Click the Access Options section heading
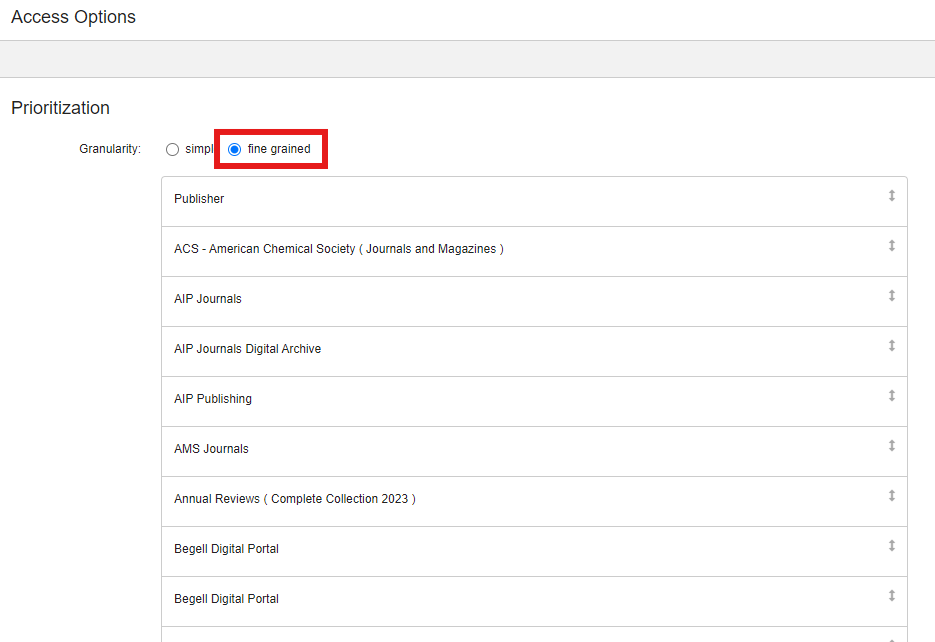This screenshot has height=642, width=935. click(73, 17)
